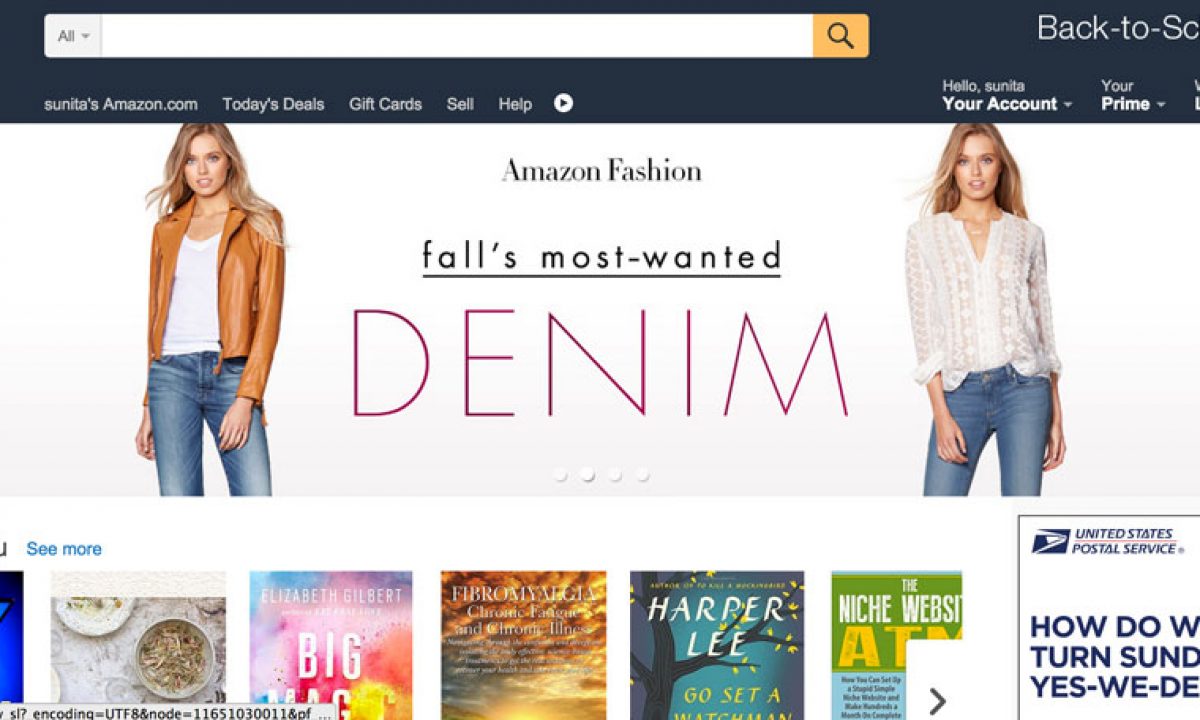Click the round play arrow icon beside Help
The height and width of the screenshot is (720, 1200).
(564, 103)
